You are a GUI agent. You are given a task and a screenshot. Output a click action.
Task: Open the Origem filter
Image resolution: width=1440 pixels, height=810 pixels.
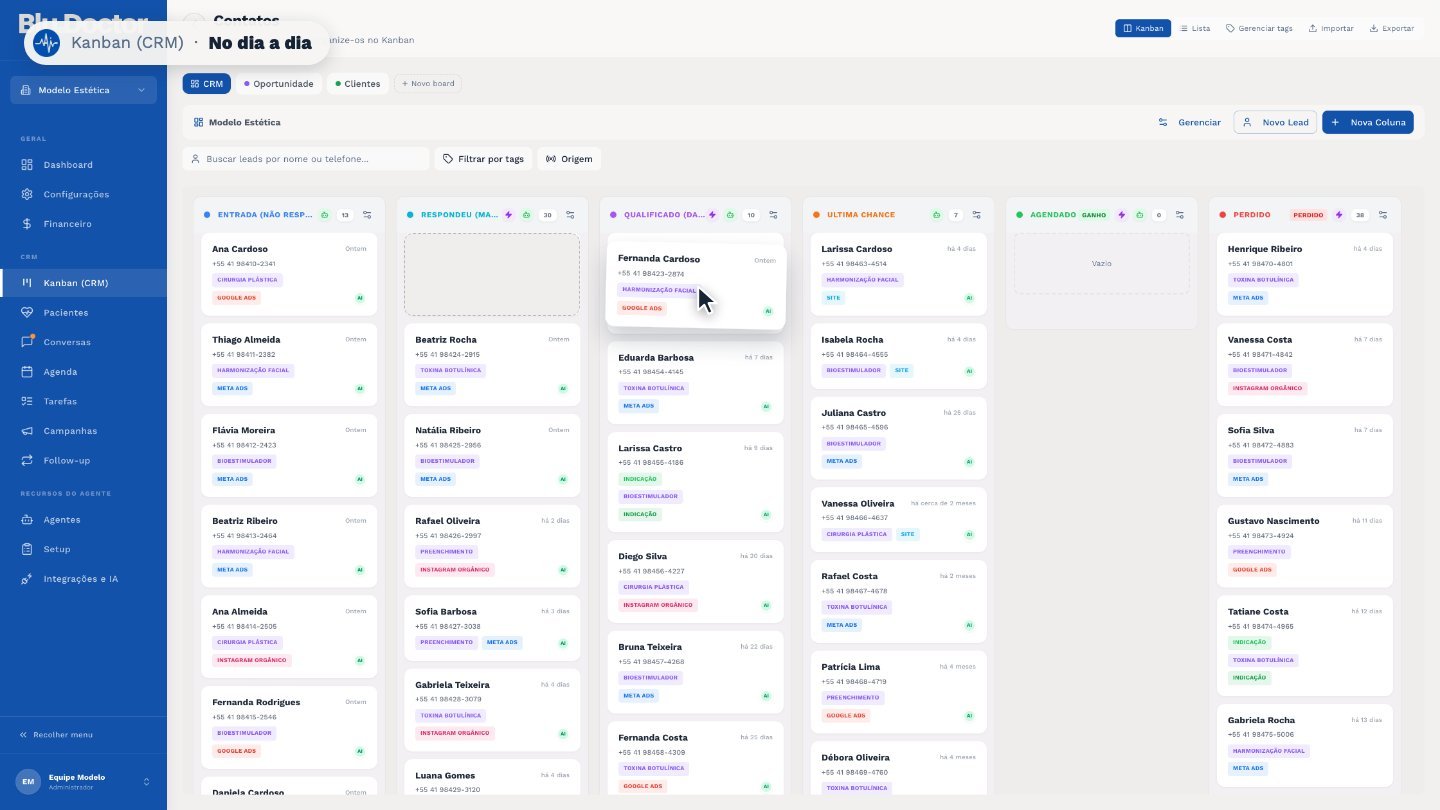tap(569, 159)
